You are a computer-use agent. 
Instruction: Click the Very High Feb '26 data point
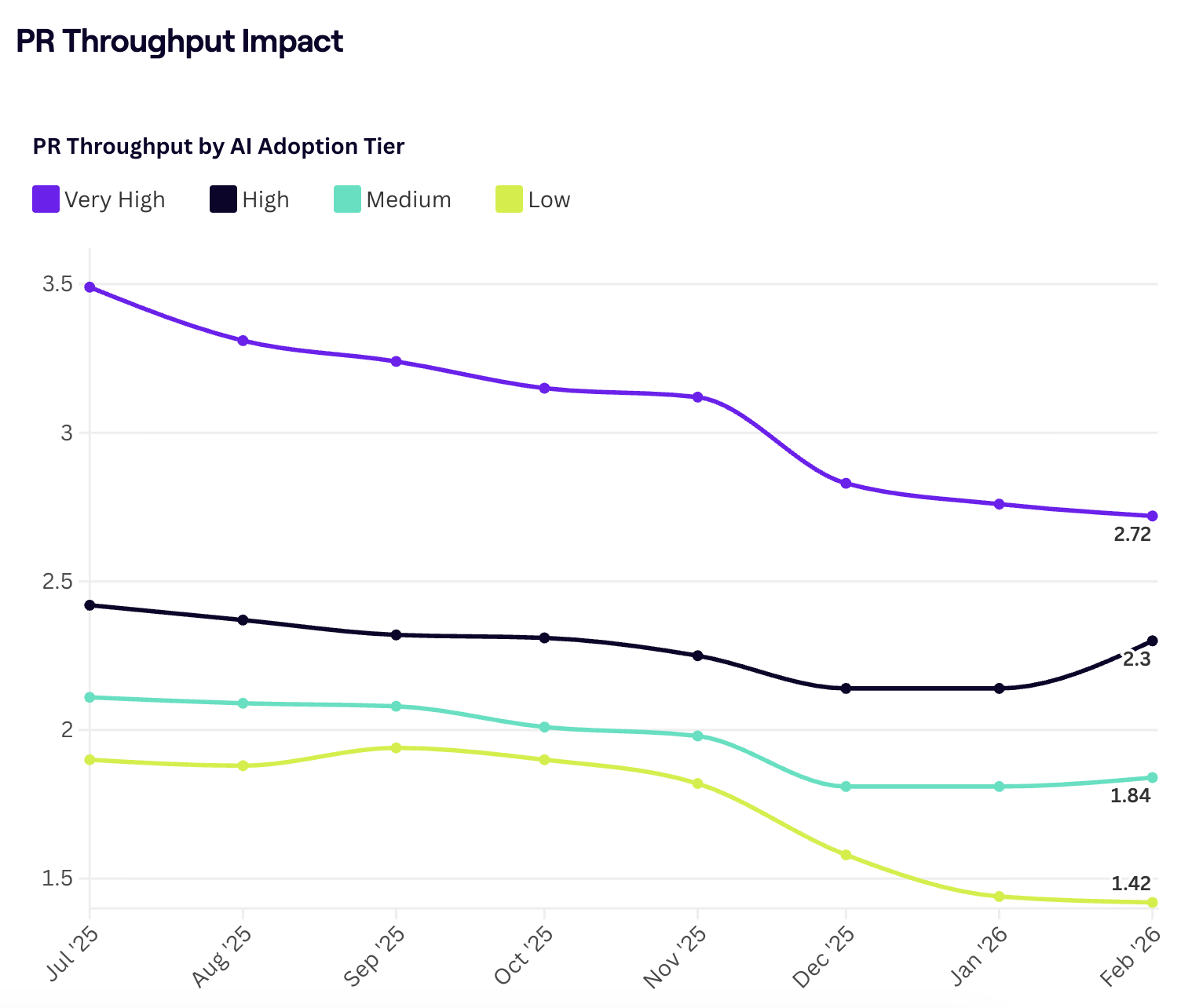click(1153, 516)
